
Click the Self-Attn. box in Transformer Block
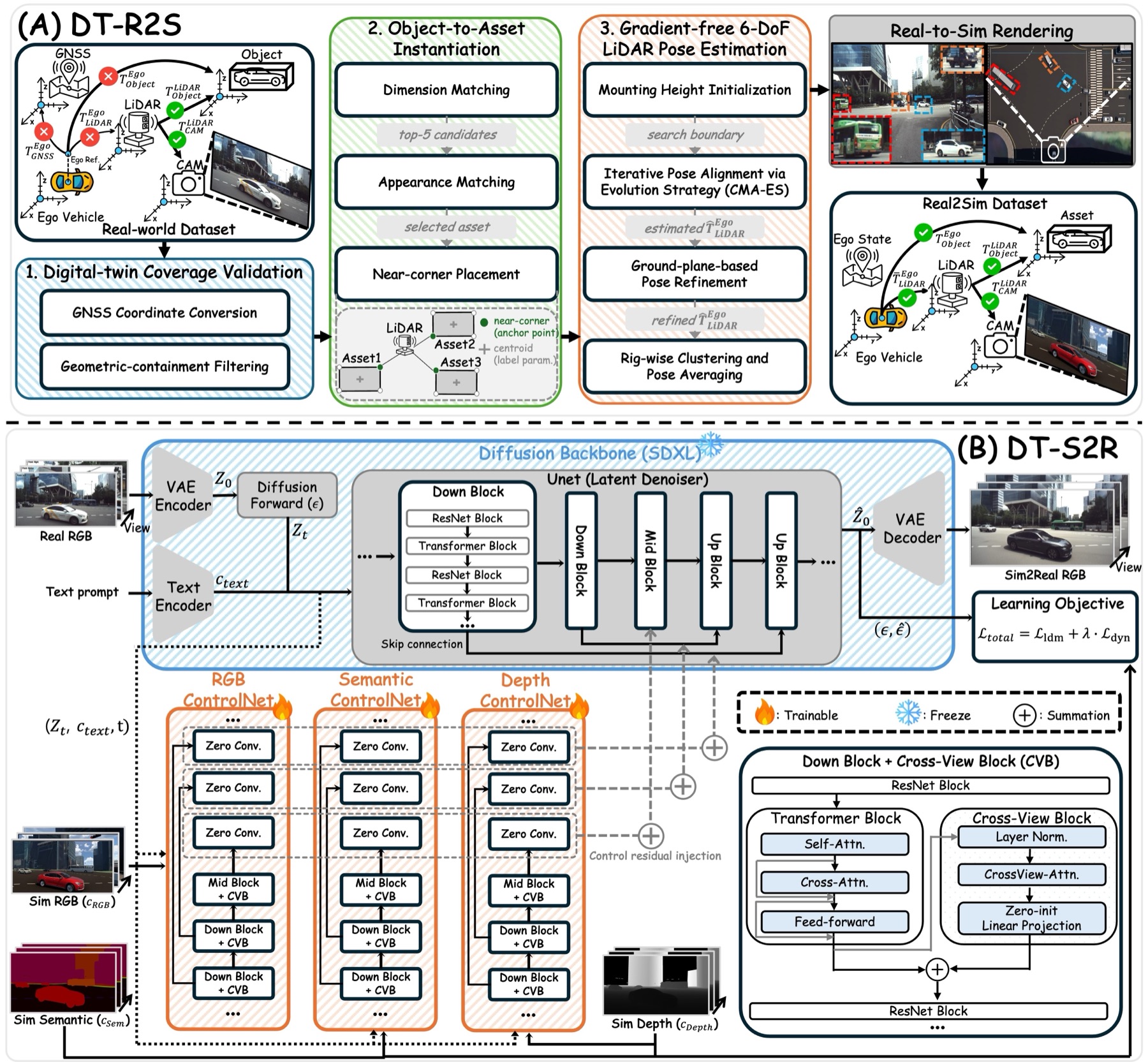point(834,844)
